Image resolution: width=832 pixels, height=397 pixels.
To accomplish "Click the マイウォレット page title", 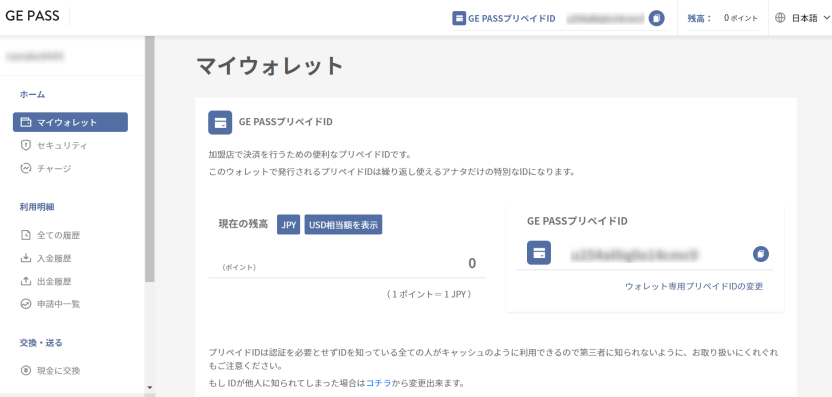I will click(x=270, y=66).
